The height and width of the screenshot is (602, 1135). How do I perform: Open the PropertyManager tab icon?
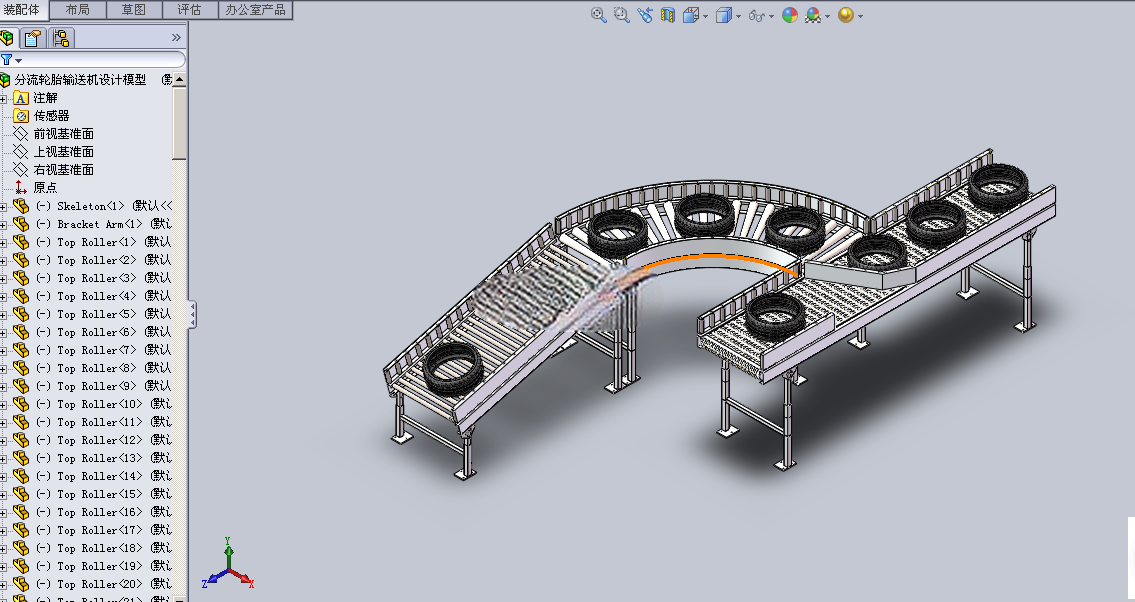click(33, 38)
